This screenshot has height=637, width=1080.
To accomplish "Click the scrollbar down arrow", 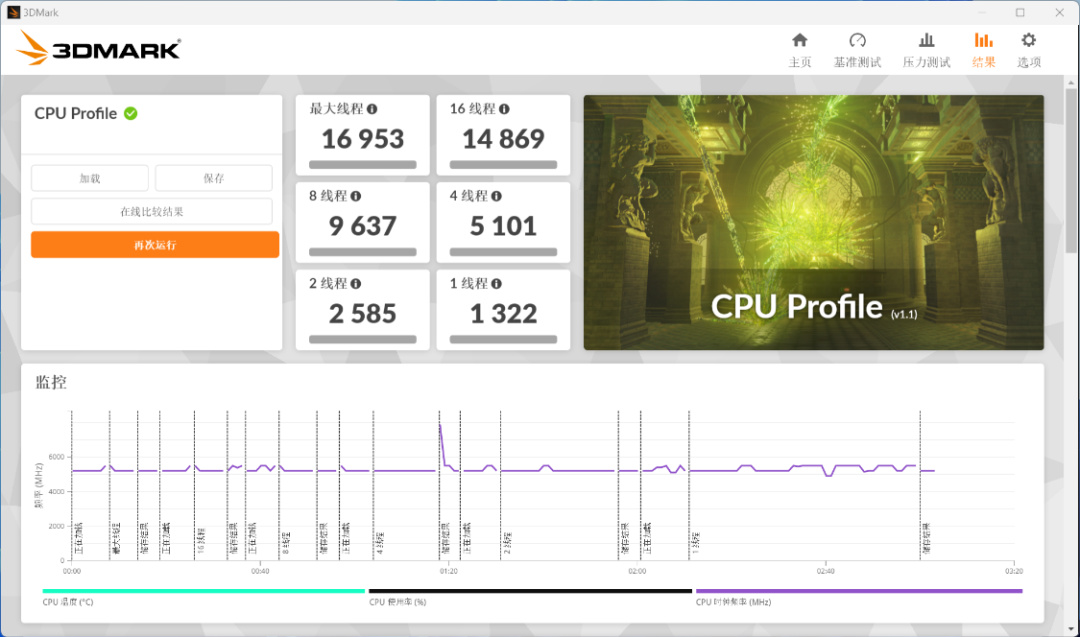I will pyautogui.click(x=1072, y=629).
